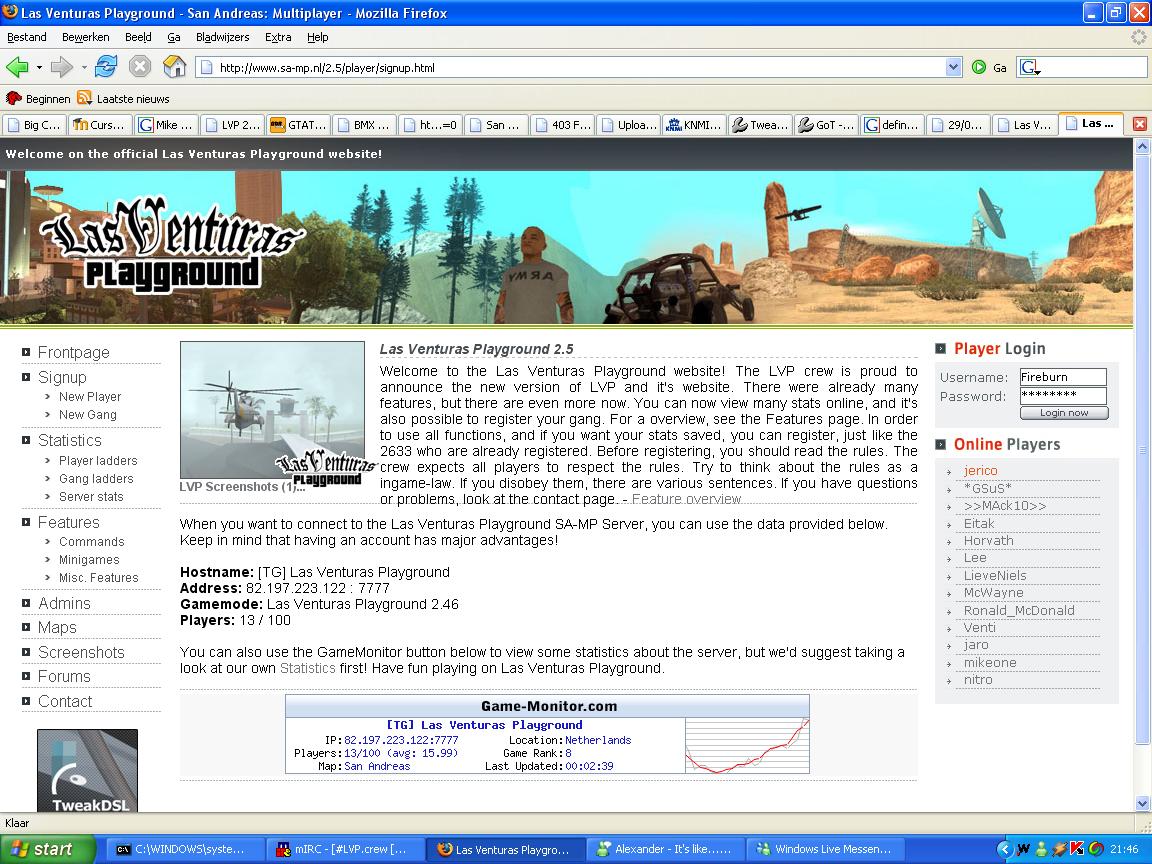The width and height of the screenshot is (1152, 864).
Task: Click the green Go button icon
Action: [979, 67]
